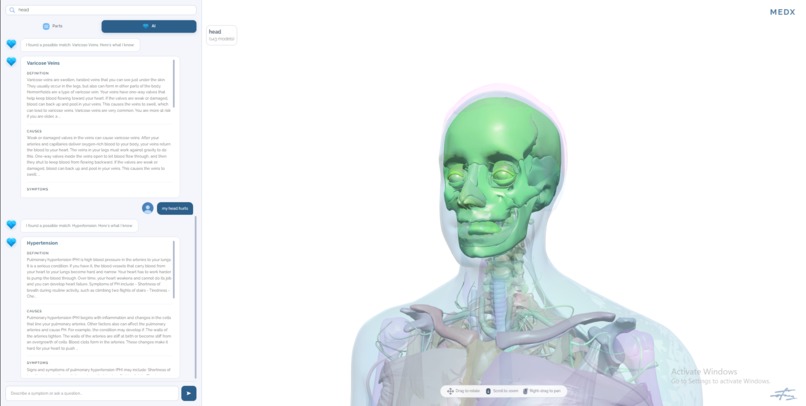Click the Varicose Veins card title
This screenshot has height=406, width=806.
click(x=43, y=63)
